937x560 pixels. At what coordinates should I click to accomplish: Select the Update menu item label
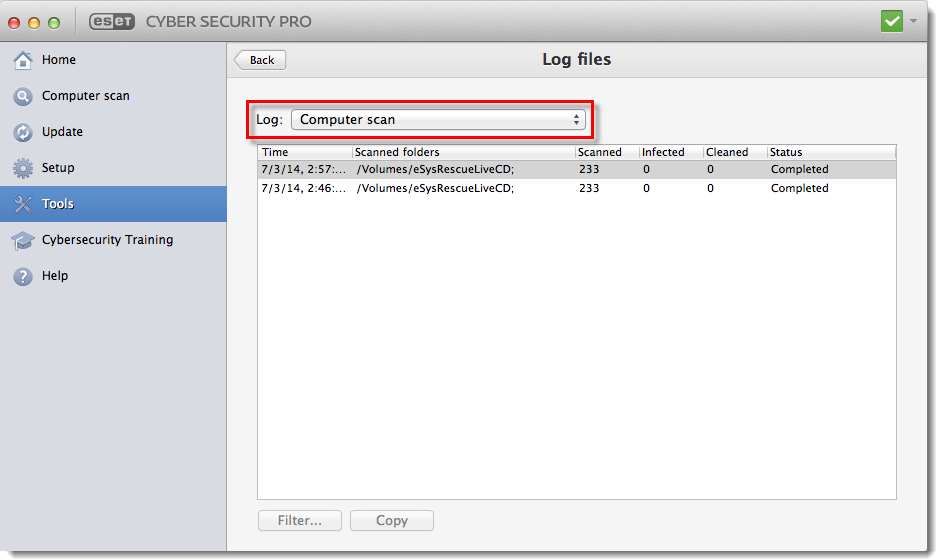click(62, 132)
